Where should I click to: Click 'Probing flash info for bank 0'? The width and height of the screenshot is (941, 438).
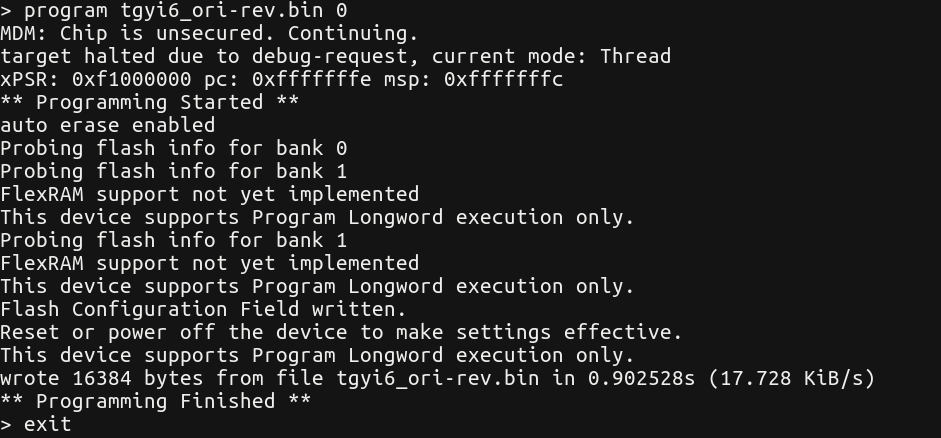pyautogui.click(x=173, y=148)
